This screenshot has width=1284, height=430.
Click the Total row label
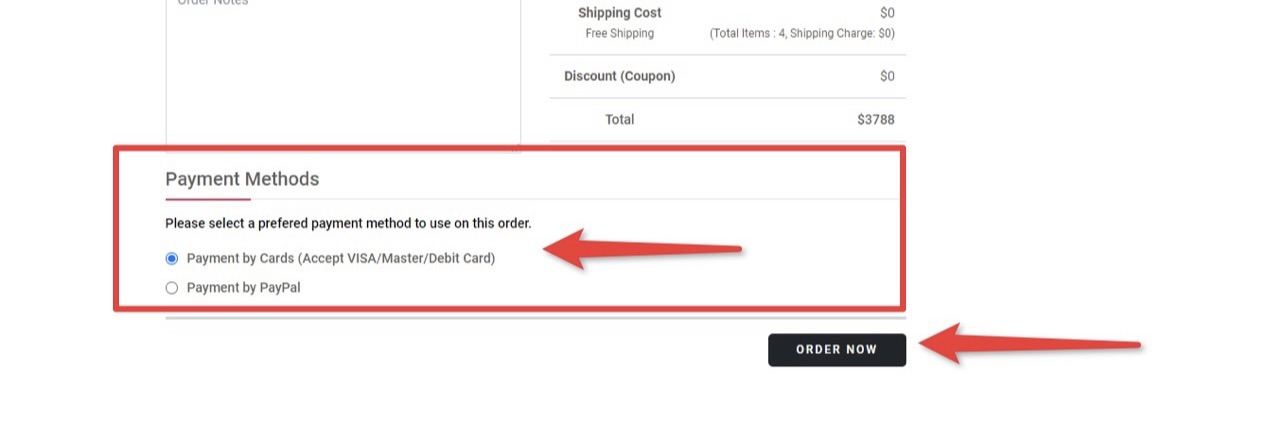point(619,120)
